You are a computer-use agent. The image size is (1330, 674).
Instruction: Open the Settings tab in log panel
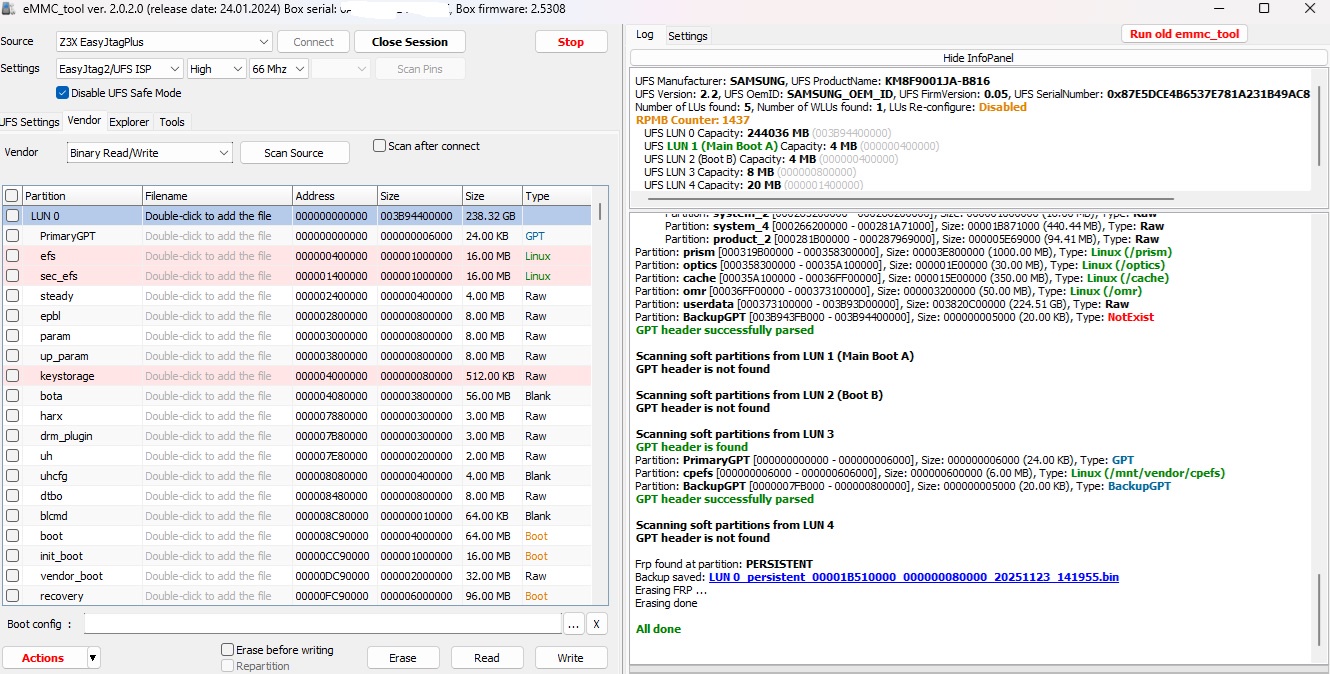[688, 36]
